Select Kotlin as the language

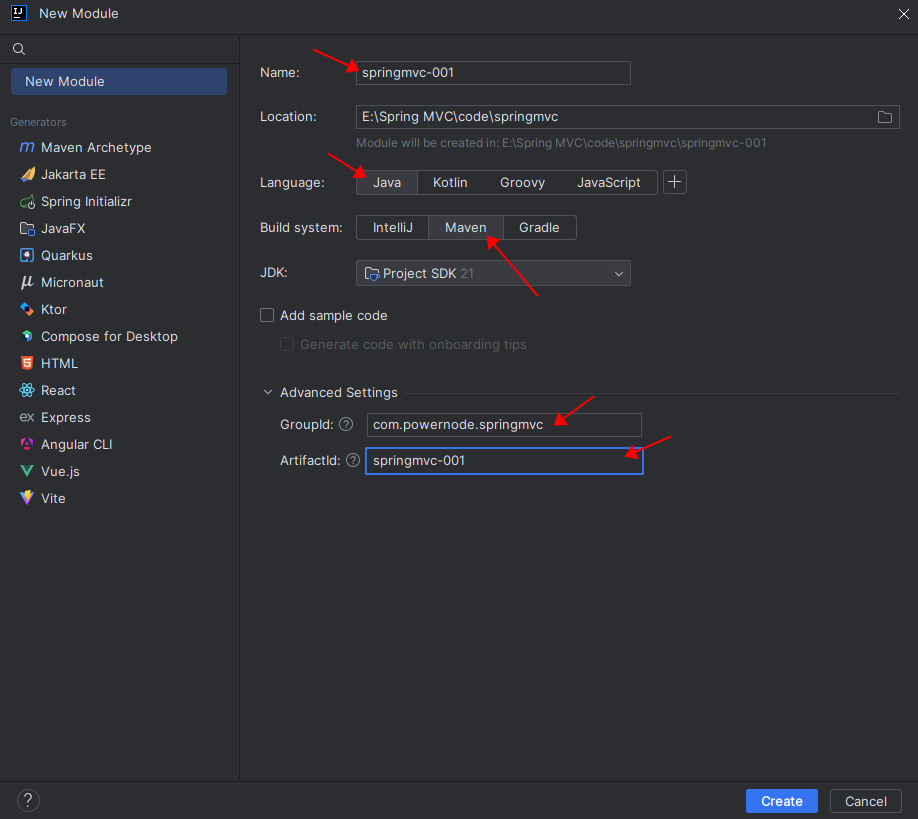point(450,183)
